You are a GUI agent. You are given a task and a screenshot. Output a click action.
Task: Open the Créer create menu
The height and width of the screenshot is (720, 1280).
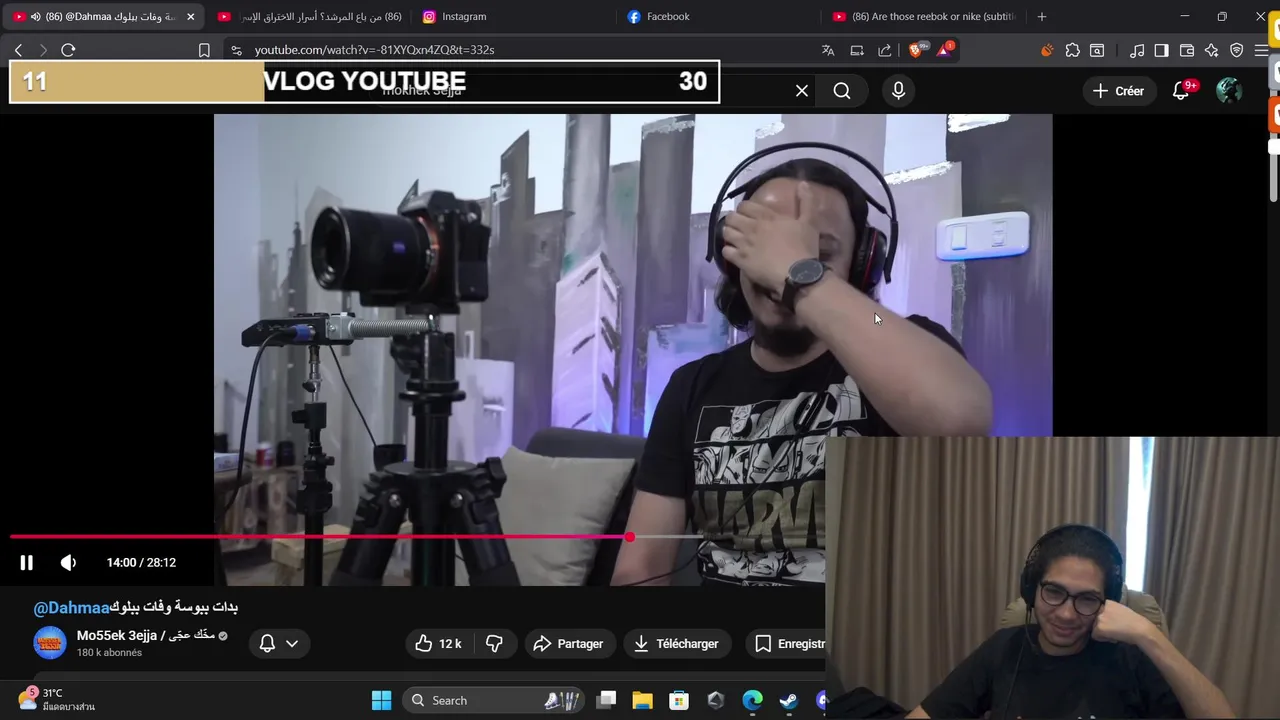(1118, 91)
